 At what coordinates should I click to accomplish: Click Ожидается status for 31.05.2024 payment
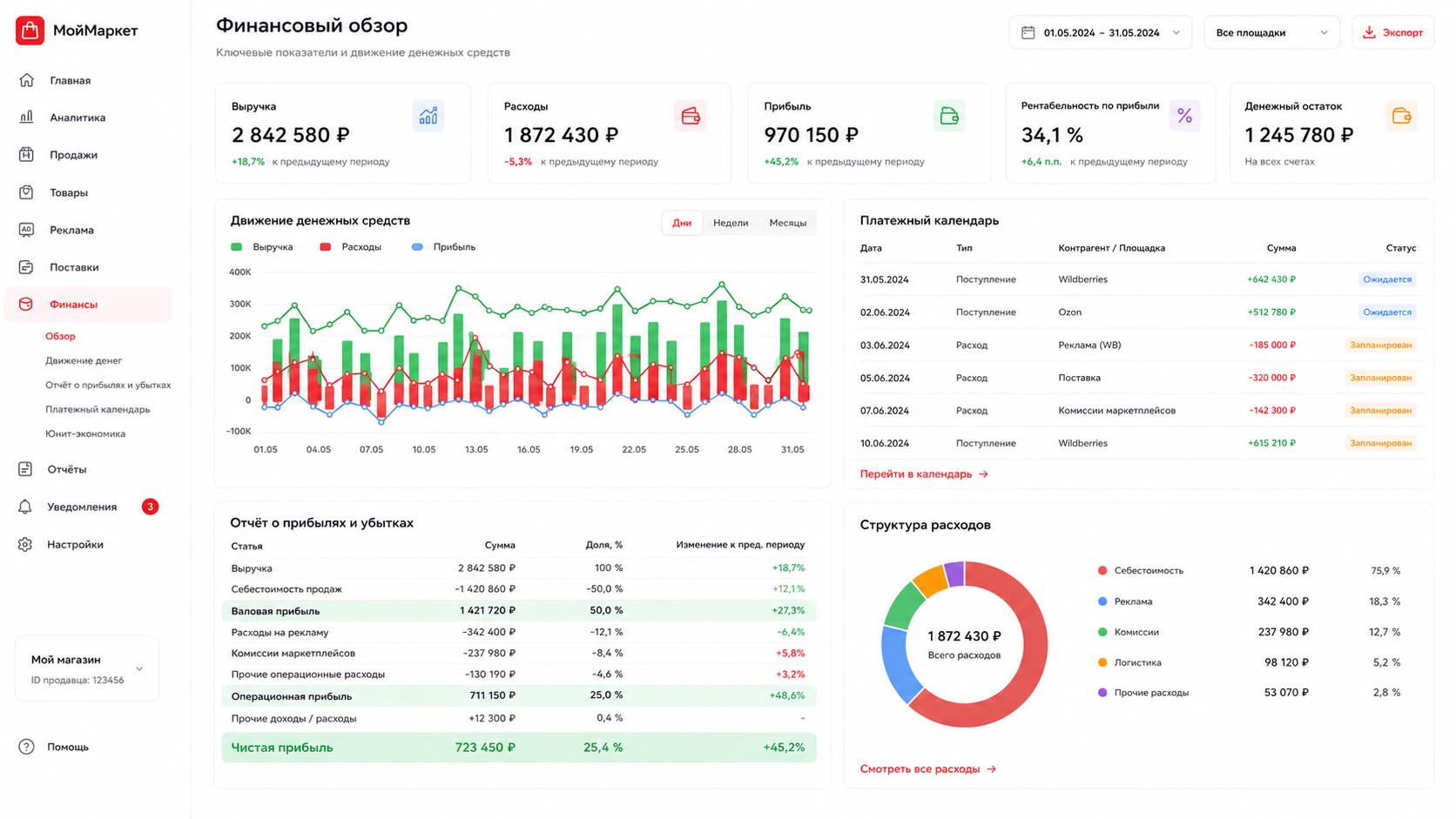(x=1387, y=279)
